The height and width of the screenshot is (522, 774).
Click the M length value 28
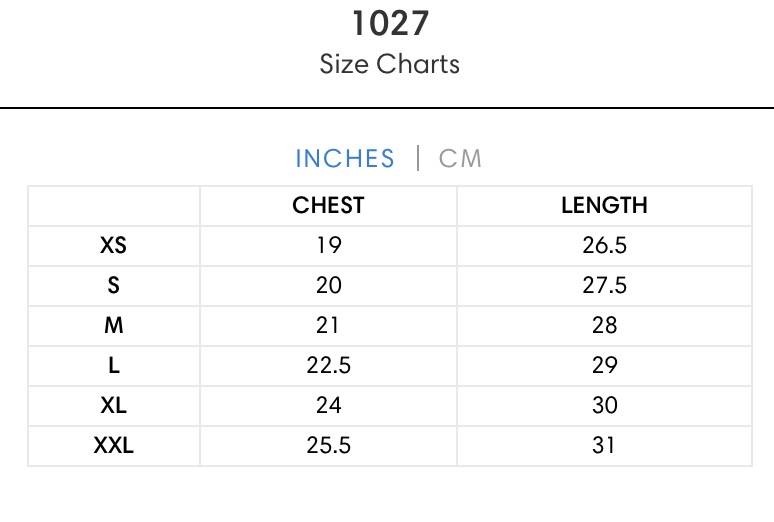605,325
